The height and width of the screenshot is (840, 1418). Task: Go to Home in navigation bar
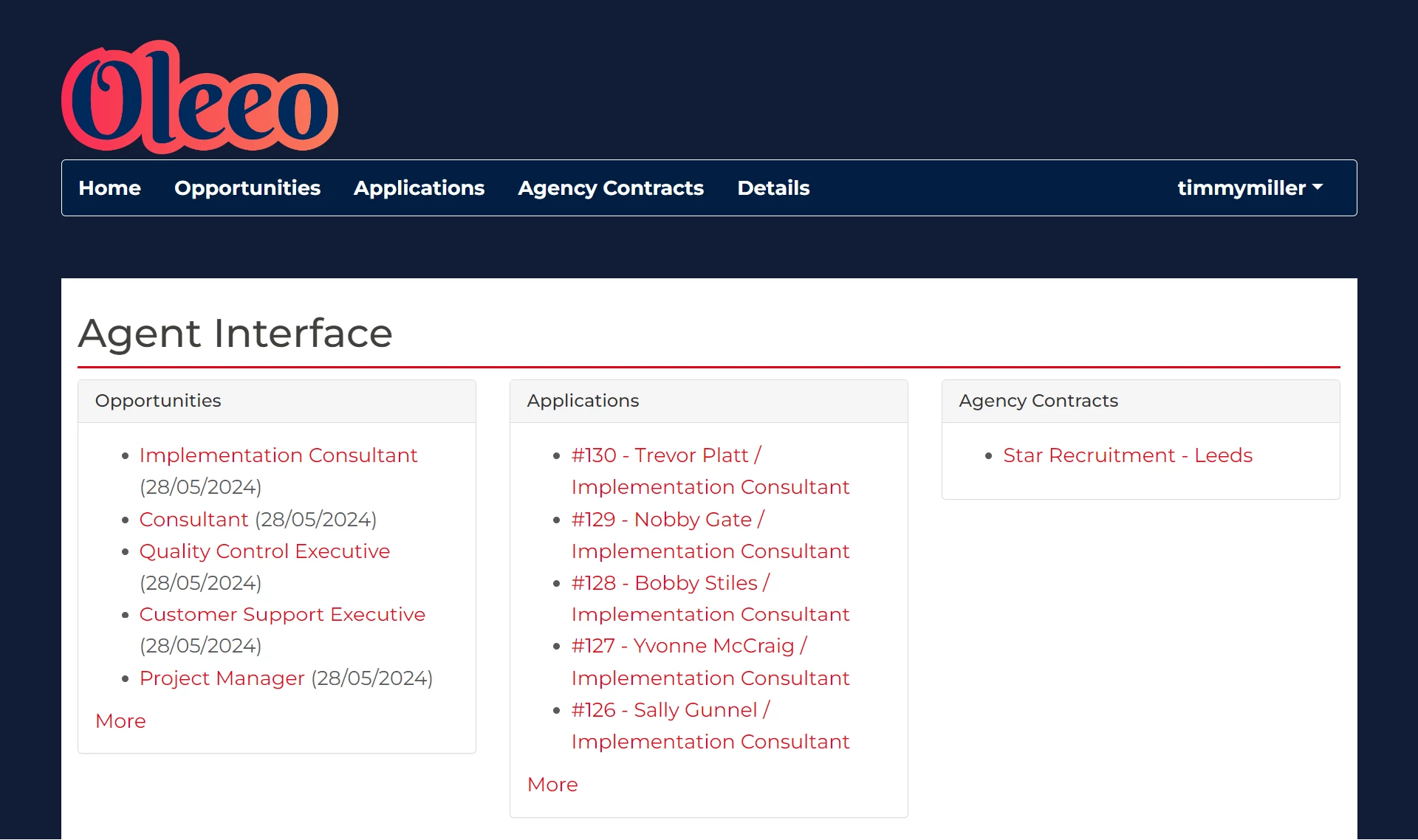(109, 188)
